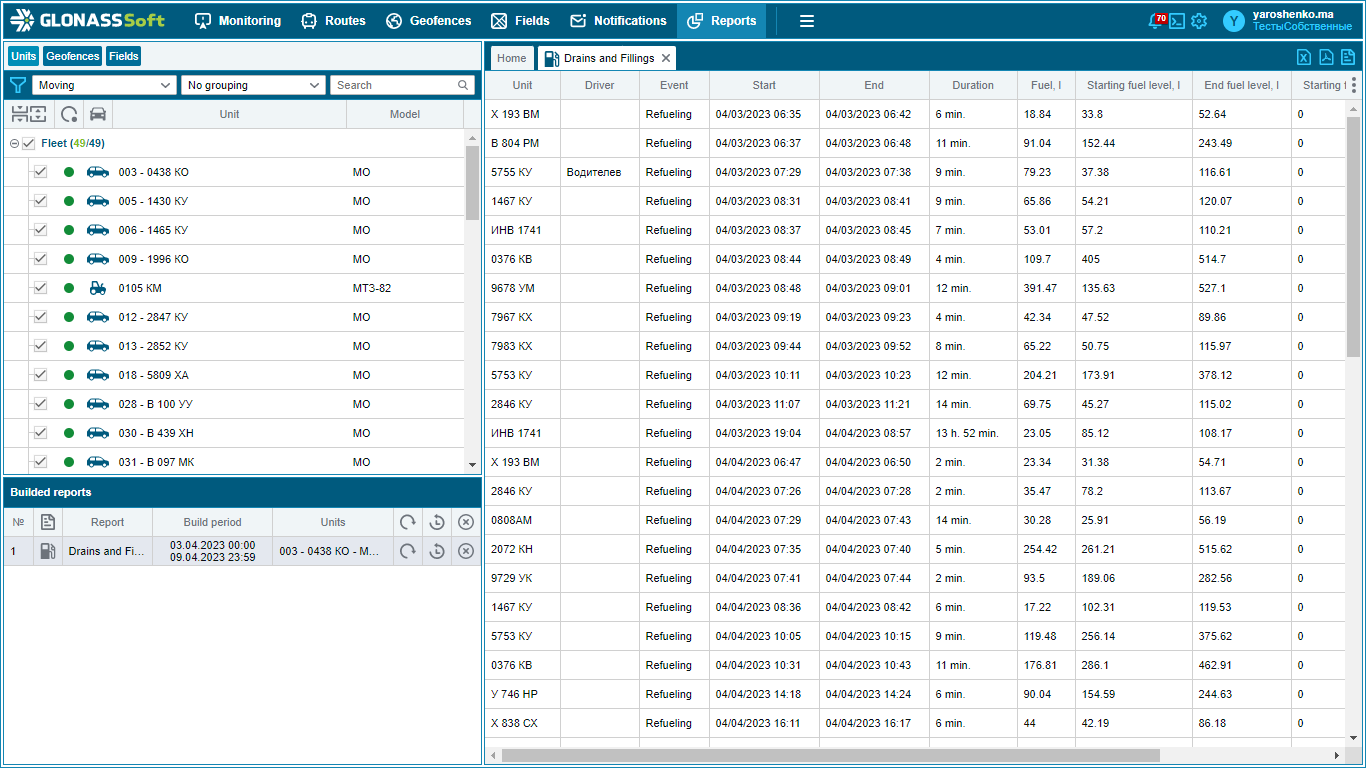The width and height of the screenshot is (1366, 768).
Task: Uncheck unit 009 - 1996 КО
Action: (40, 259)
